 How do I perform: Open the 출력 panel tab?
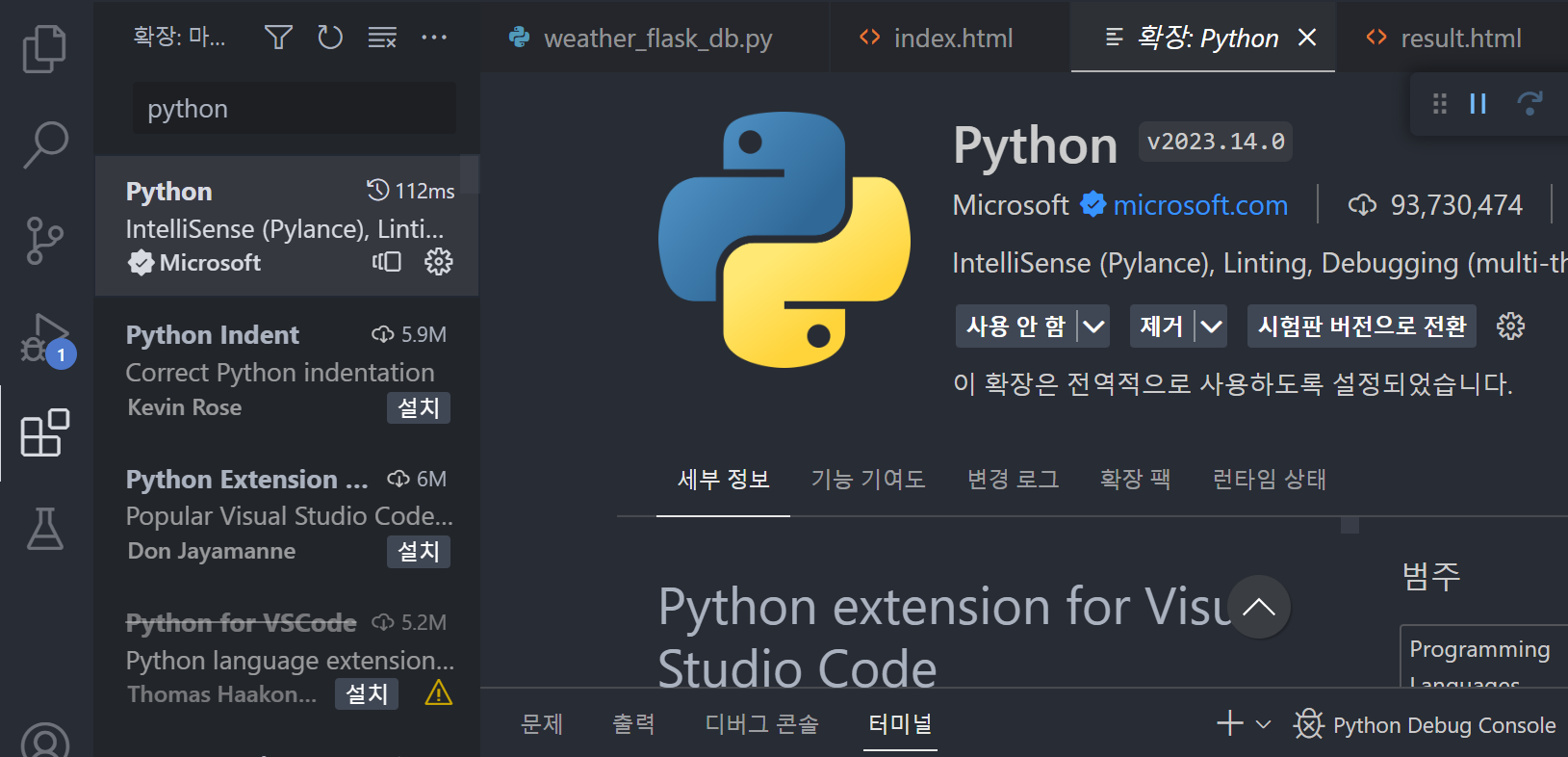633,724
